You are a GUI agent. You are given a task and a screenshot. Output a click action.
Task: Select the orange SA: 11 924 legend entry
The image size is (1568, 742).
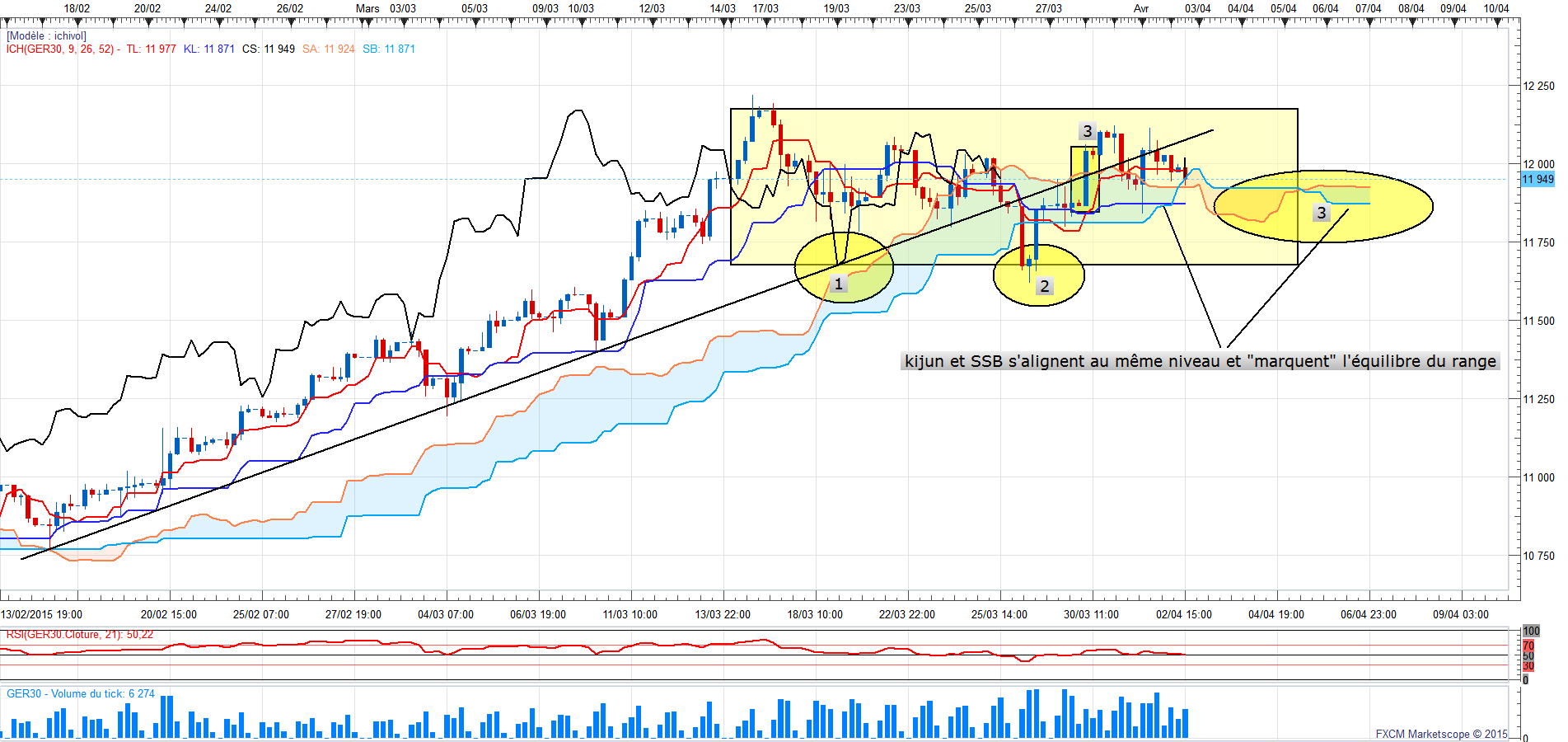tap(329, 49)
